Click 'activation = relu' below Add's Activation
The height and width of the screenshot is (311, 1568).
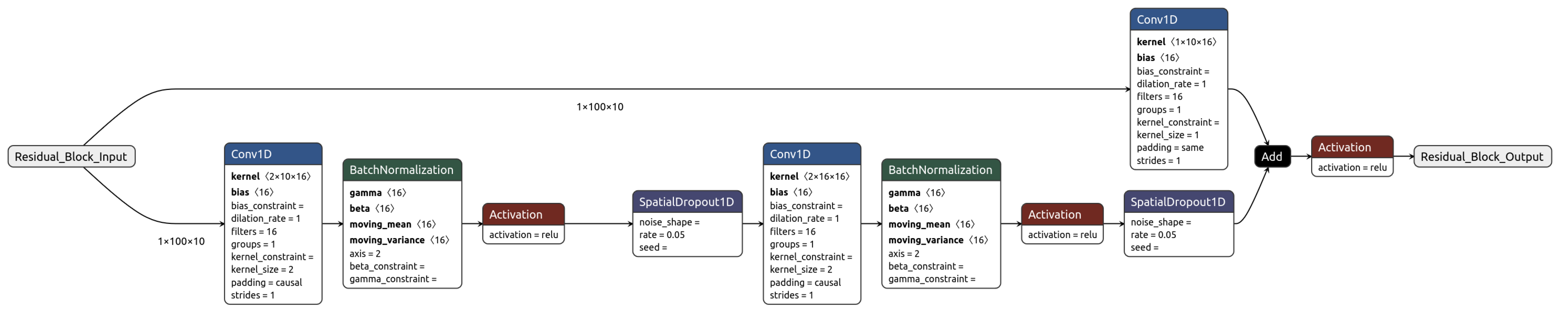coord(1352,167)
